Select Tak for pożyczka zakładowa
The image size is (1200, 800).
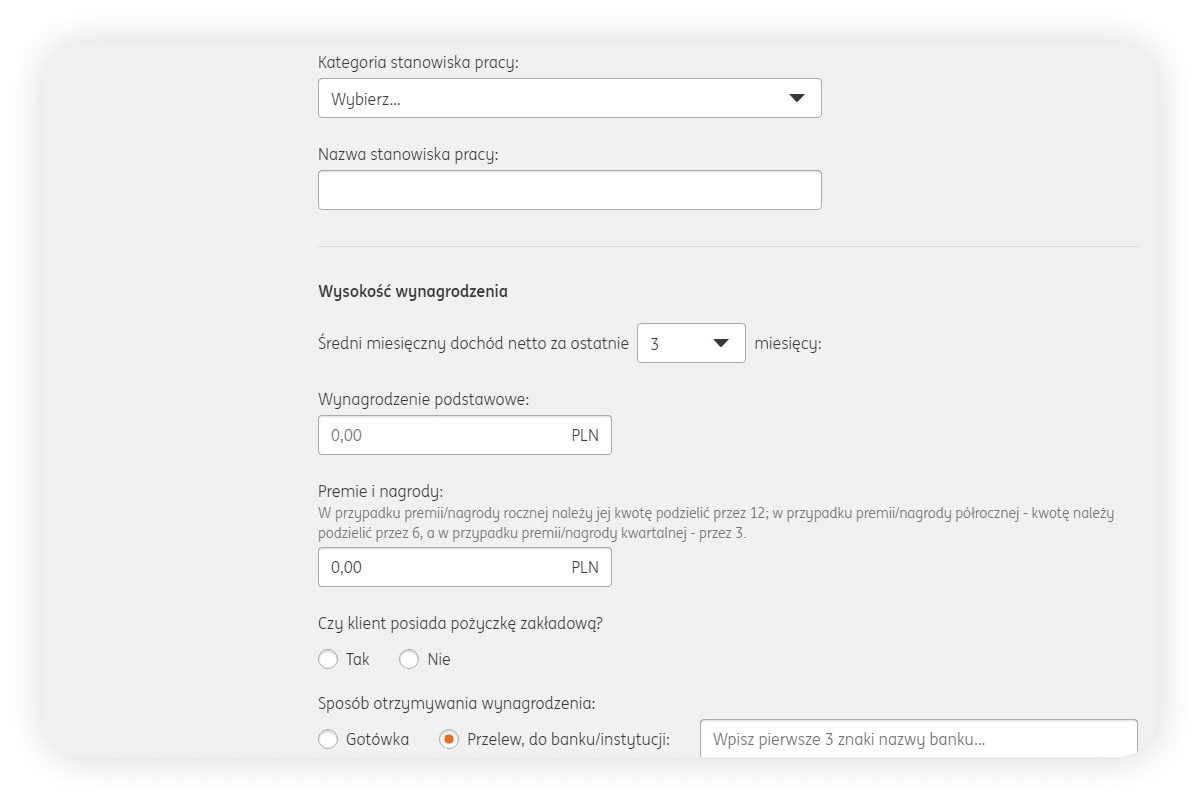click(x=328, y=659)
